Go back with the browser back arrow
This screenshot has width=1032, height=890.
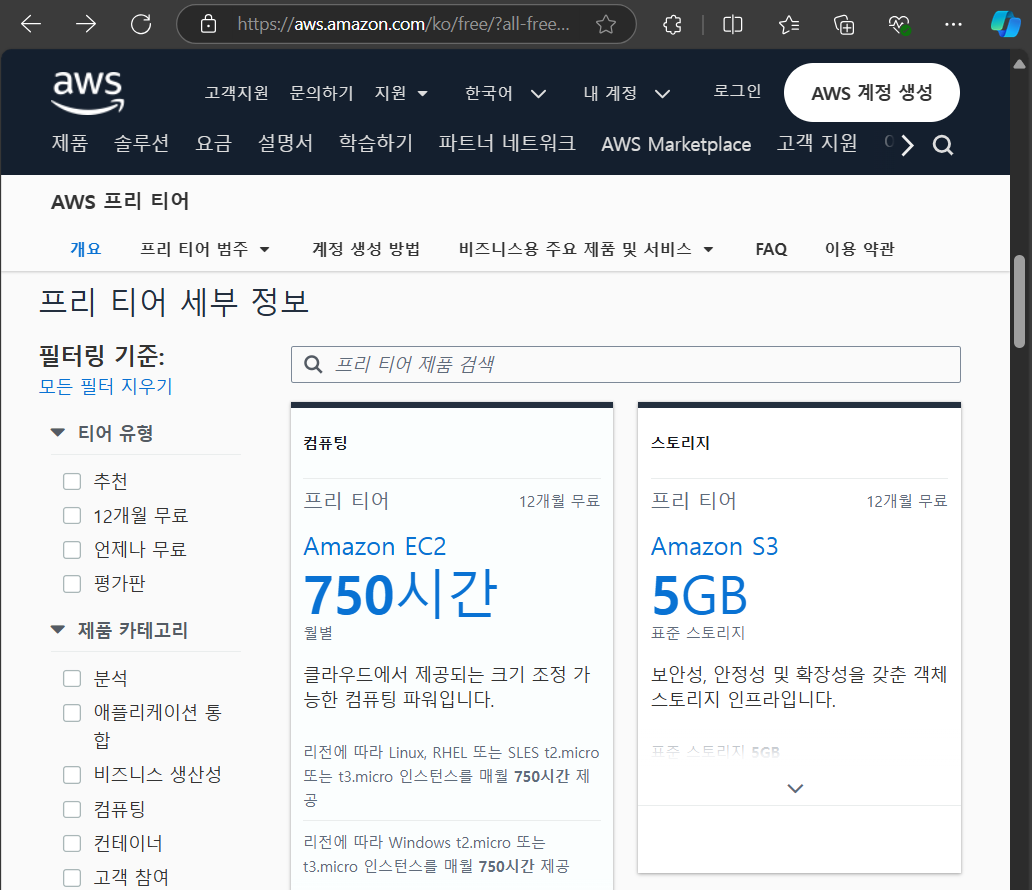click(31, 24)
